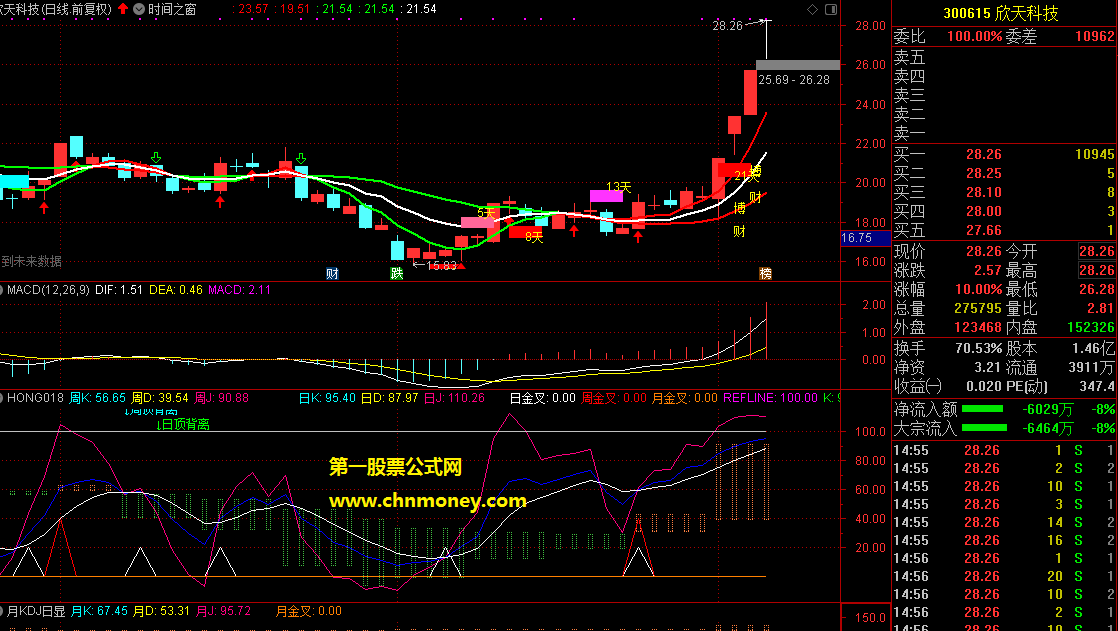Click the REFLINE: 100.00 readout
The width and height of the screenshot is (1118, 631).
770,398
